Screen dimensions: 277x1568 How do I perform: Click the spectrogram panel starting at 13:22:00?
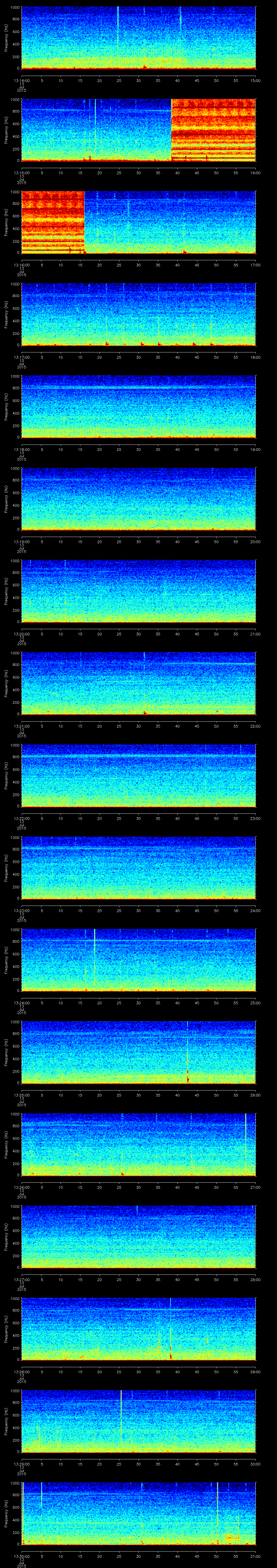138,775
